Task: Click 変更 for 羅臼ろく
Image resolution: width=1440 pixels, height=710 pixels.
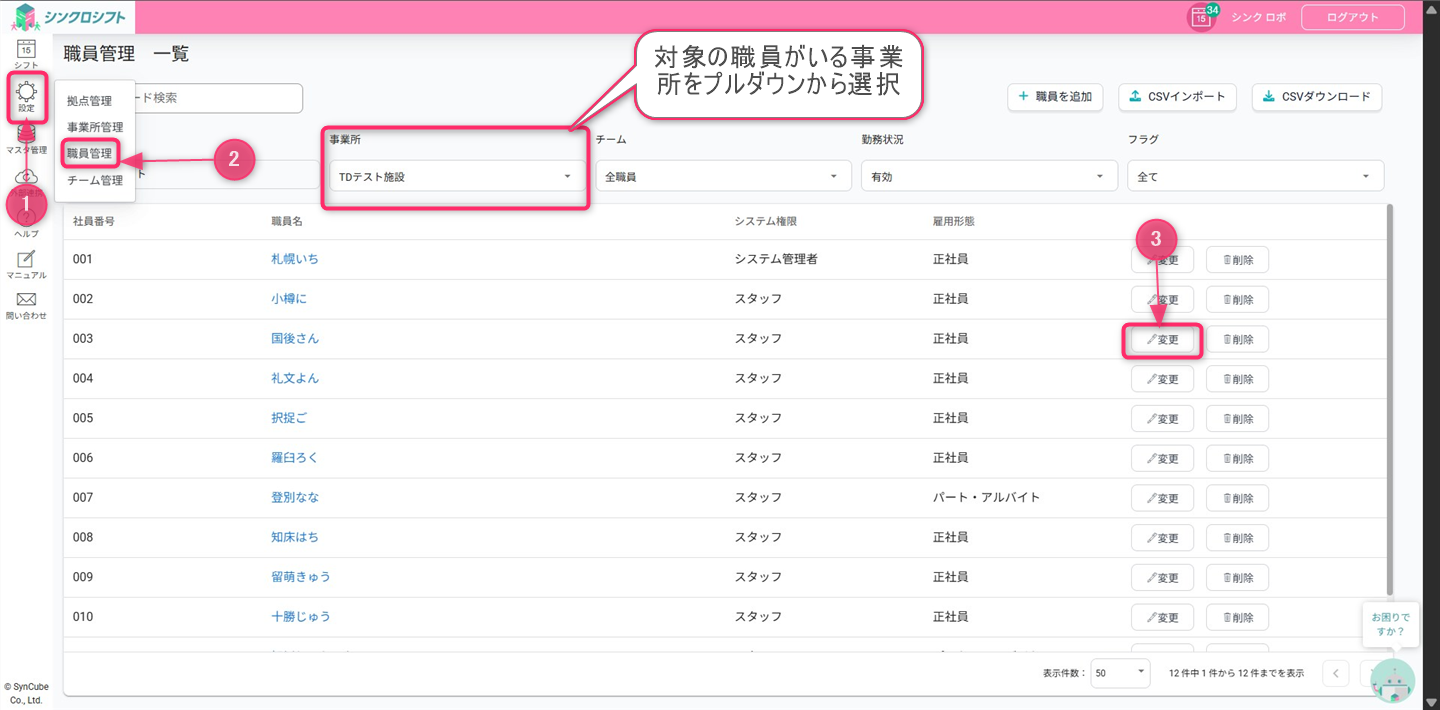Action: [x=1162, y=458]
